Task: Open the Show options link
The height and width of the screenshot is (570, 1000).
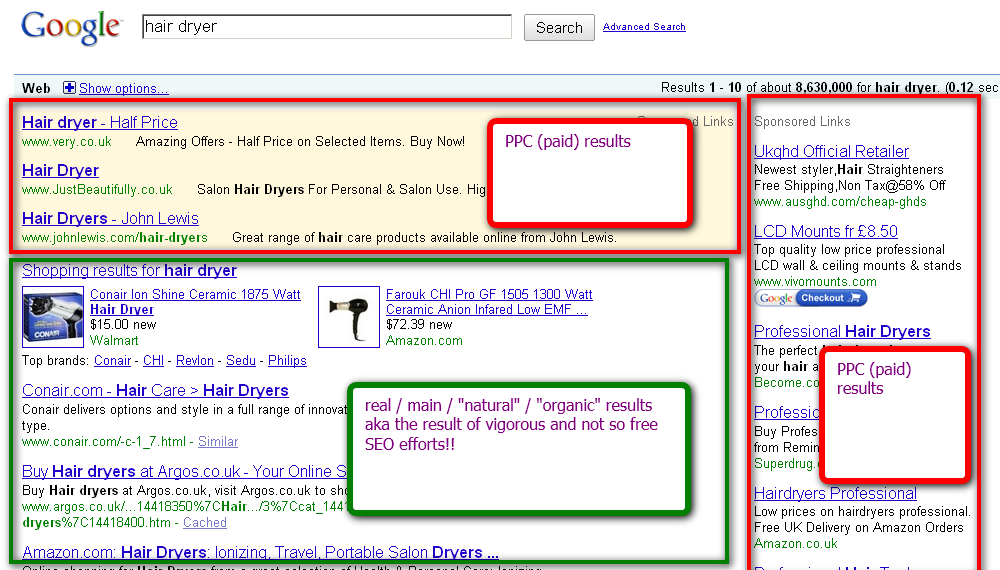Action: tap(124, 89)
